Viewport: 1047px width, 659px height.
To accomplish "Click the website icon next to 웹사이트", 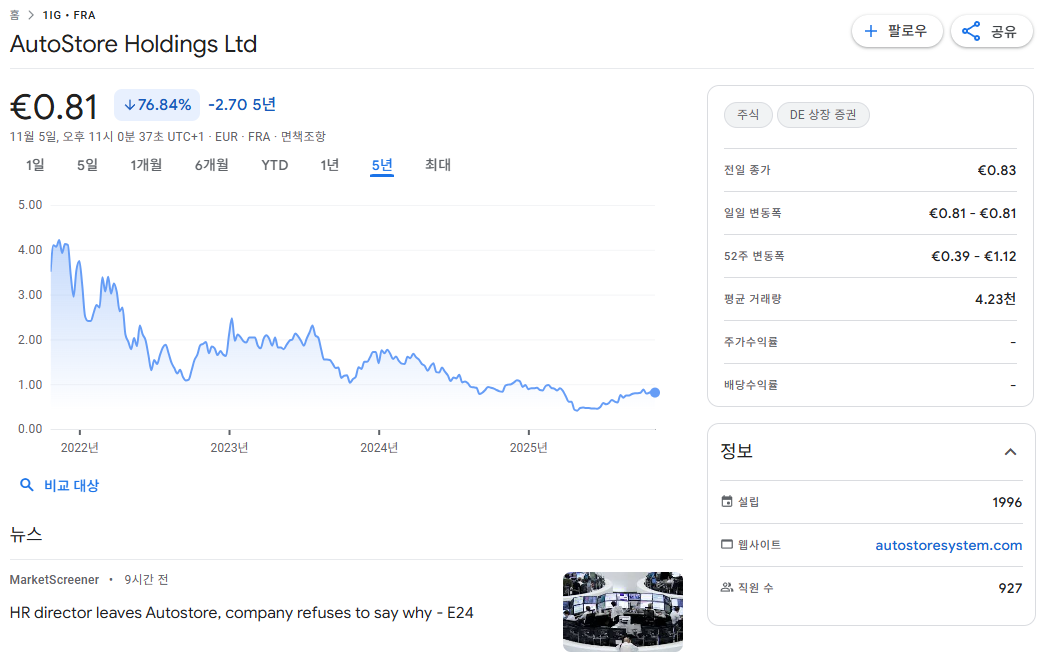I will coord(727,544).
